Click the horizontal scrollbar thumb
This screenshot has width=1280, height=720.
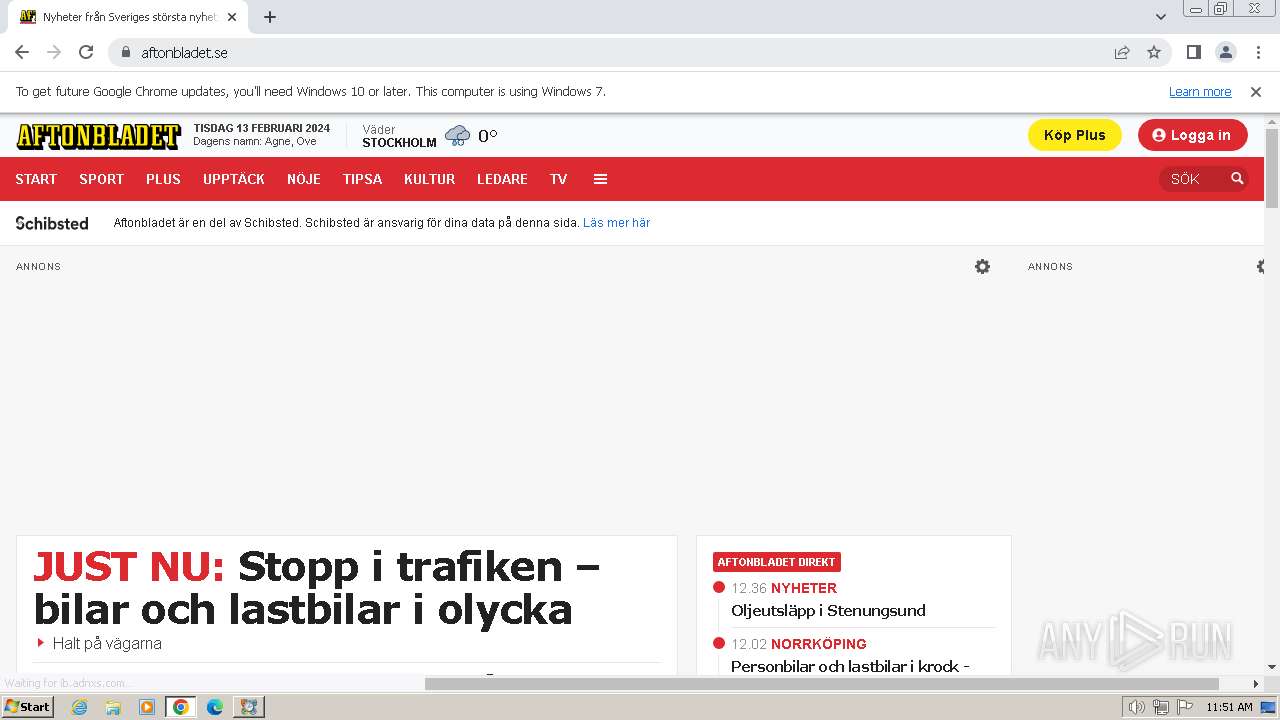coord(821,684)
